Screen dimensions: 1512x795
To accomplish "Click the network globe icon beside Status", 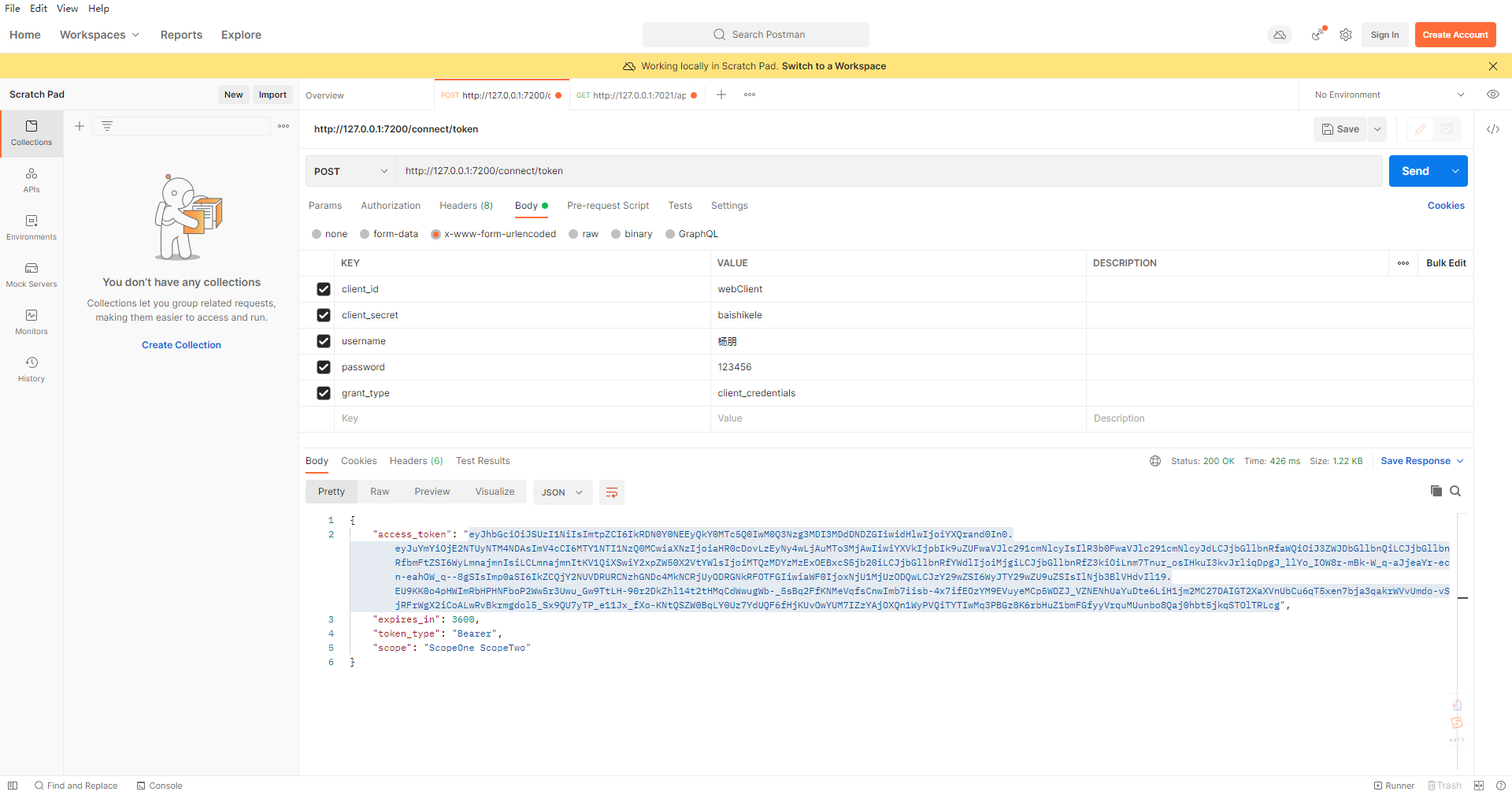I will (x=1155, y=461).
